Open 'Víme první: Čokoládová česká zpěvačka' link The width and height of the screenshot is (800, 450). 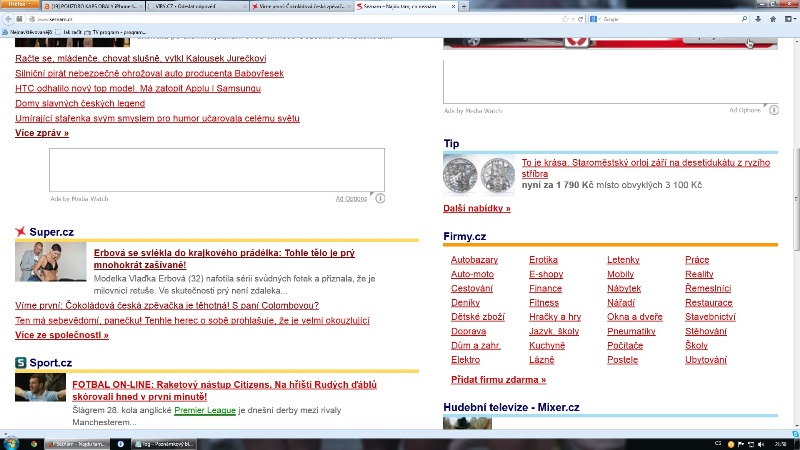[167, 306]
